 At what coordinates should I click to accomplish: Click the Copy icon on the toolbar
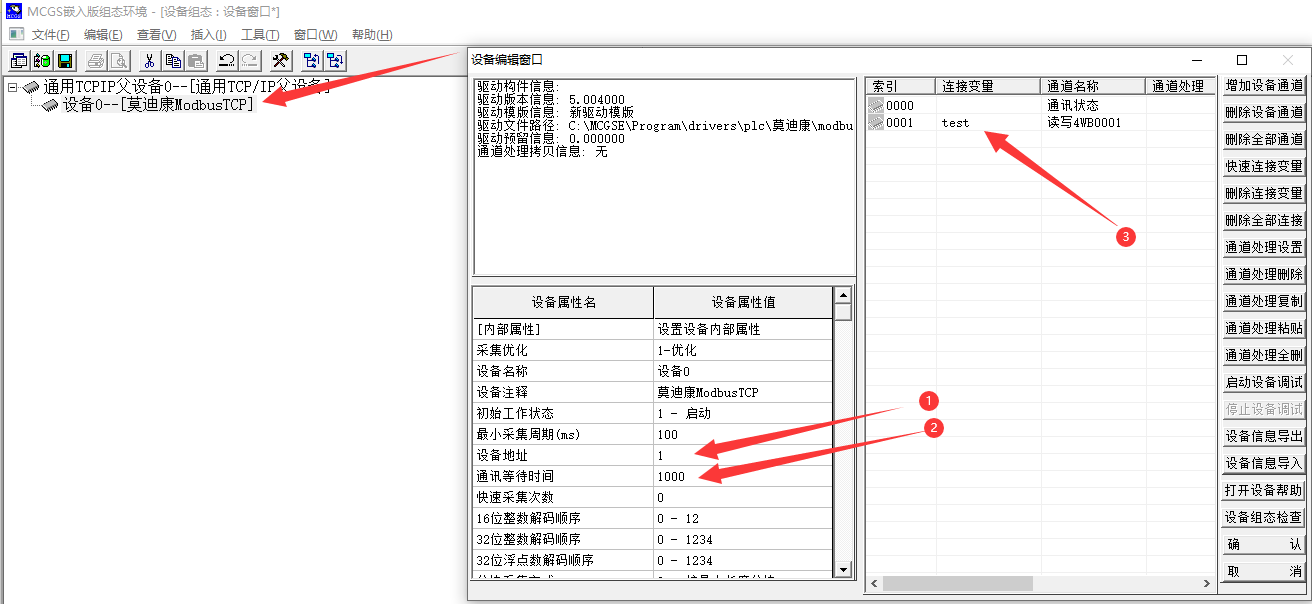(x=173, y=59)
